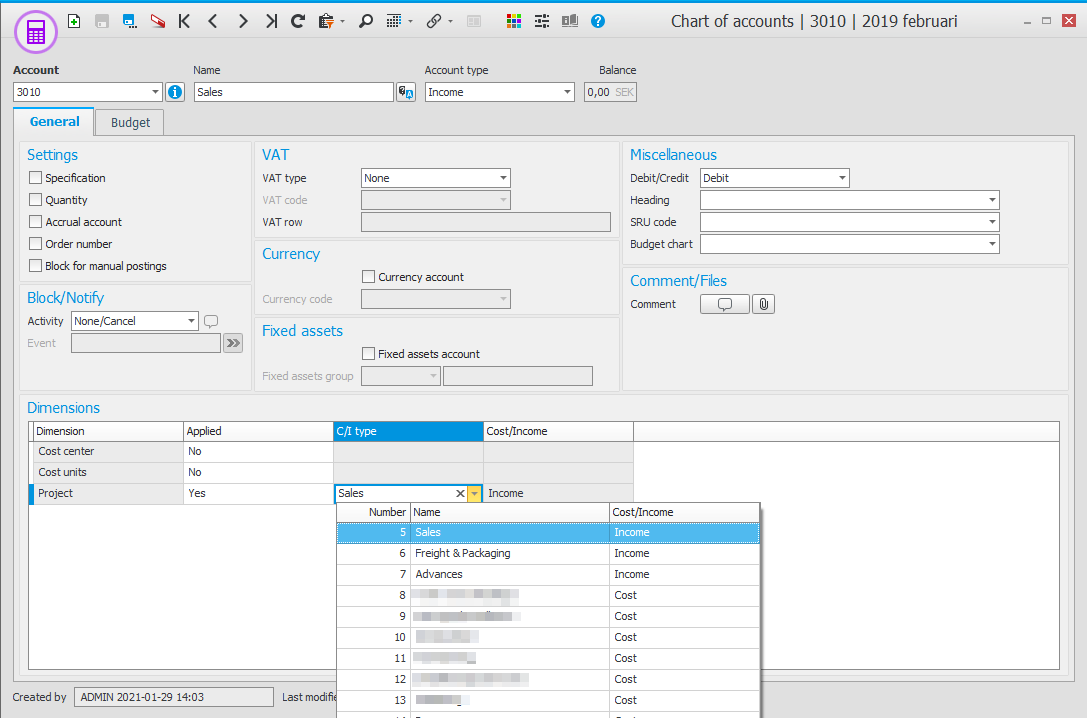1087x718 pixels.
Task: Click the paperclip attach files button
Action: pos(763,304)
